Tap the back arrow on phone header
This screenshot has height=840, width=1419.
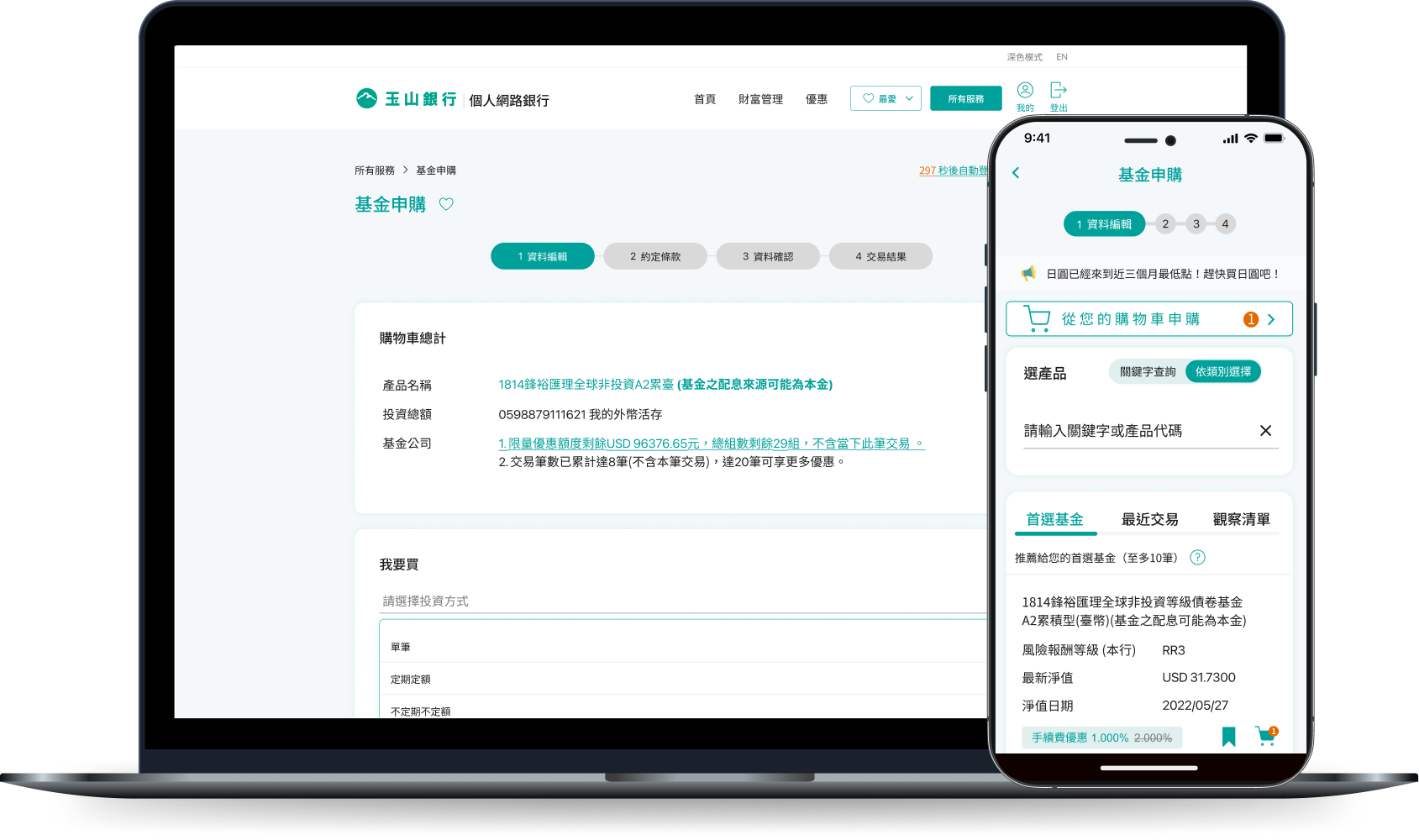coord(1016,173)
